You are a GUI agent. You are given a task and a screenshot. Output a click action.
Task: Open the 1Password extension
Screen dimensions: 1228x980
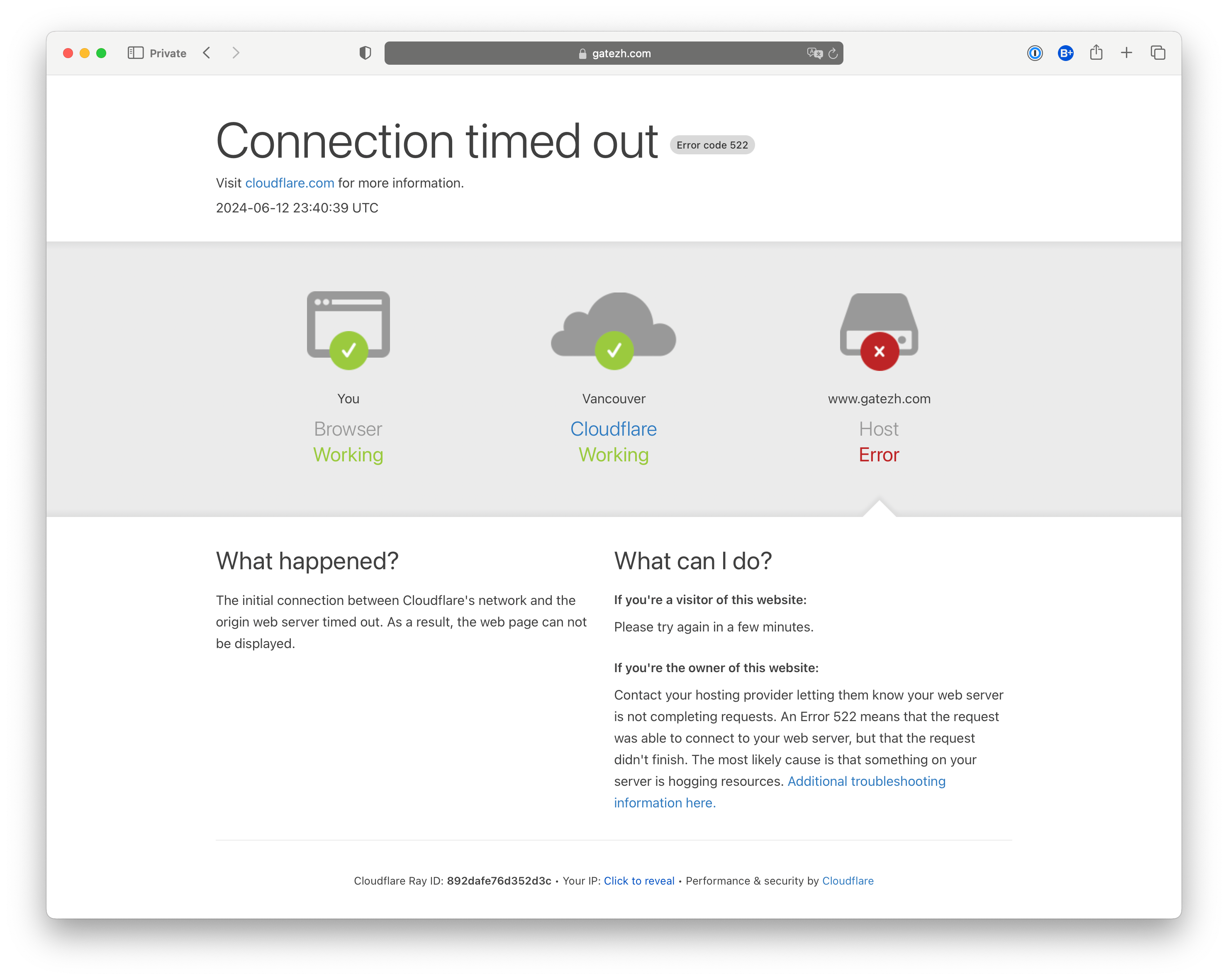1034,53
